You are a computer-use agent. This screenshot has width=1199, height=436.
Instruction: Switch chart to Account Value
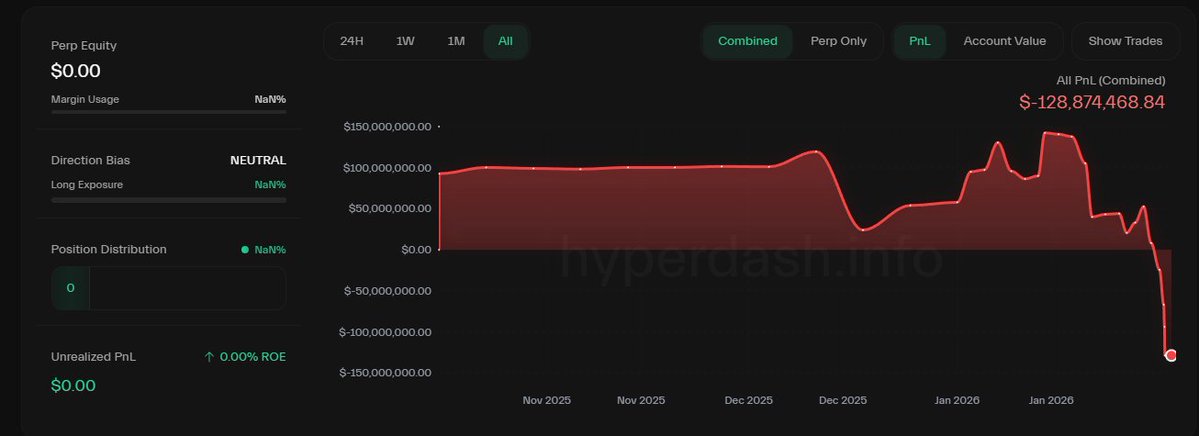coord(1005,41)
